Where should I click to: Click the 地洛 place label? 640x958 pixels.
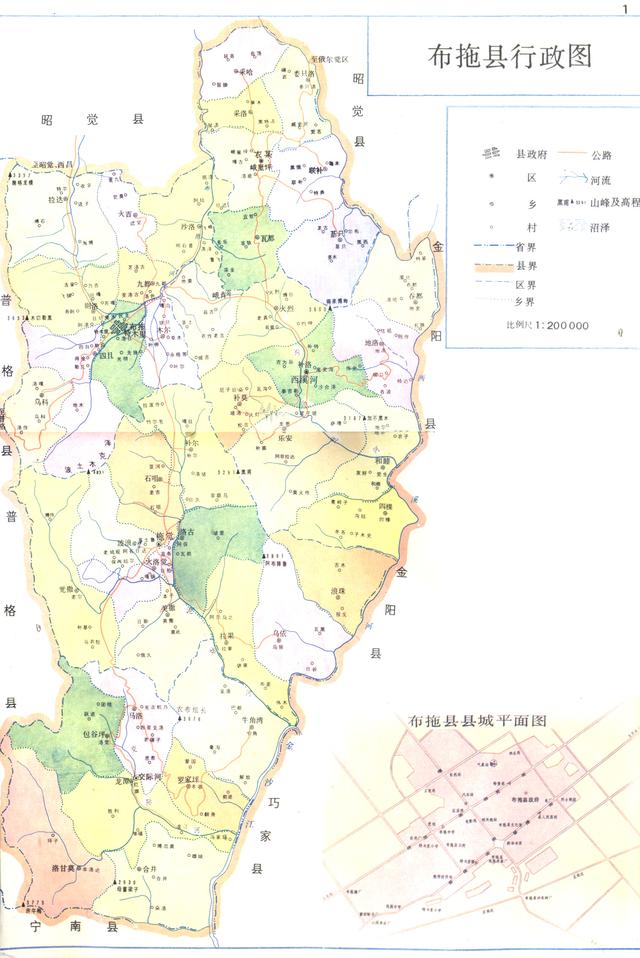tap(372, 343)
